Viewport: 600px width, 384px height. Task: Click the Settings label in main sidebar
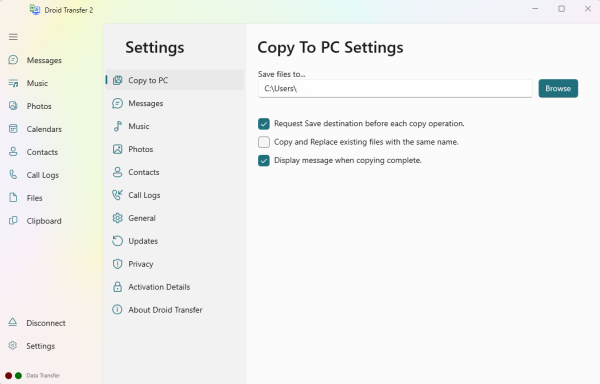tap(41, 346)
